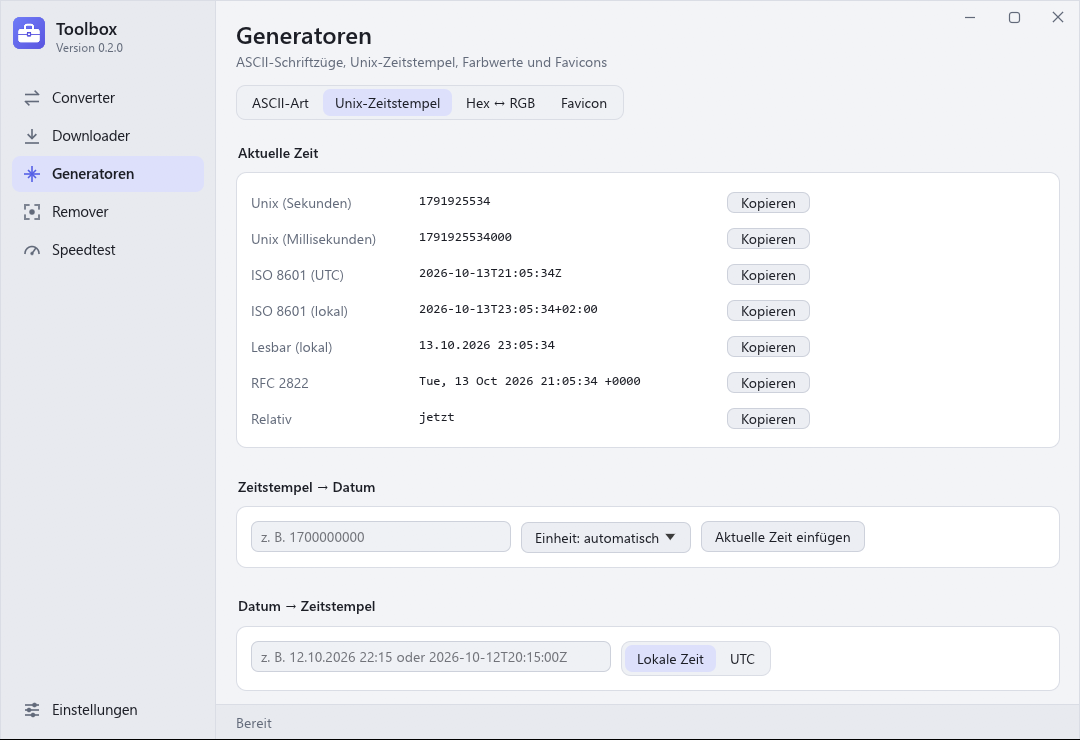1080x740 pixels.
Task: Click the Remover scan-frame icon
Action: 32,212
